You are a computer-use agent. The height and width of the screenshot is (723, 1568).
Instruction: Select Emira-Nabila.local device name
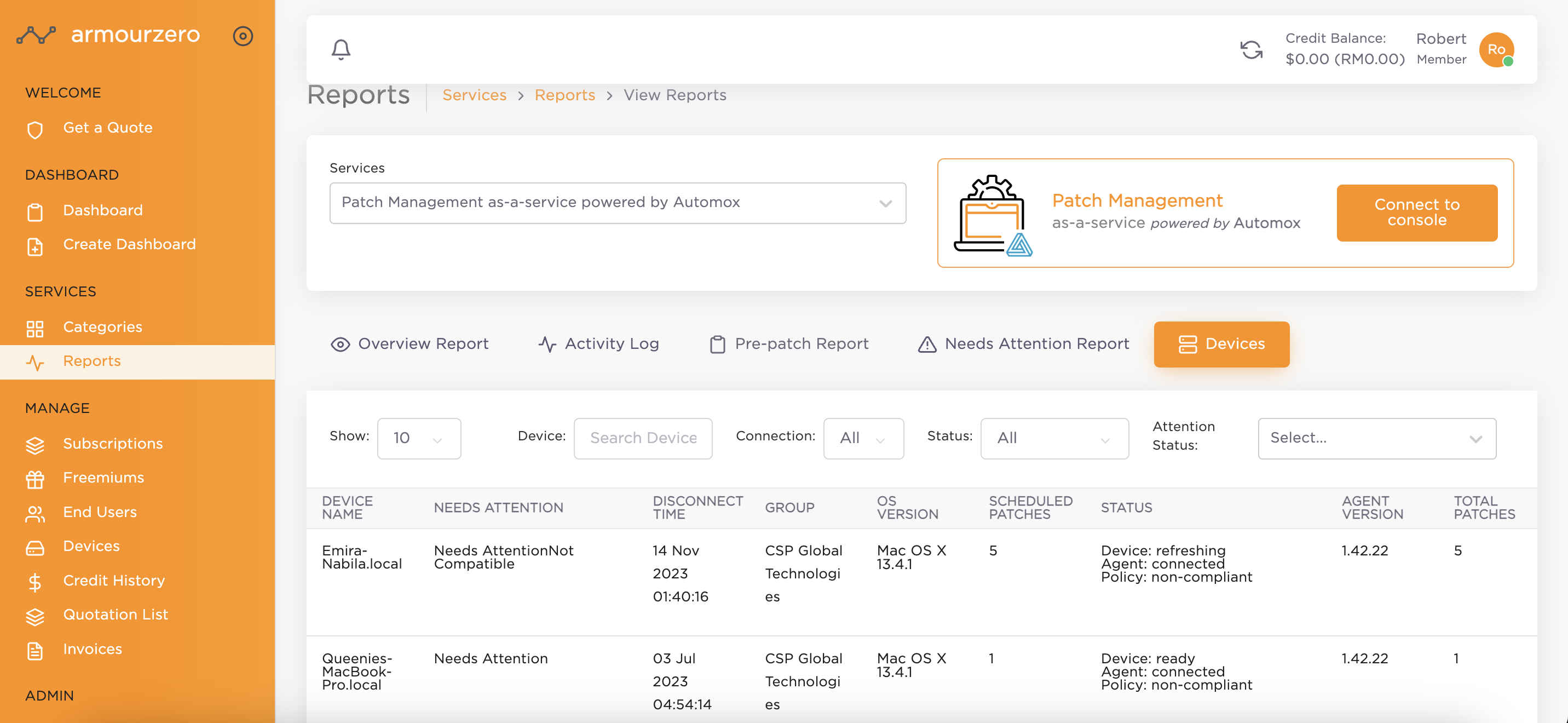[x=361, y=556]
